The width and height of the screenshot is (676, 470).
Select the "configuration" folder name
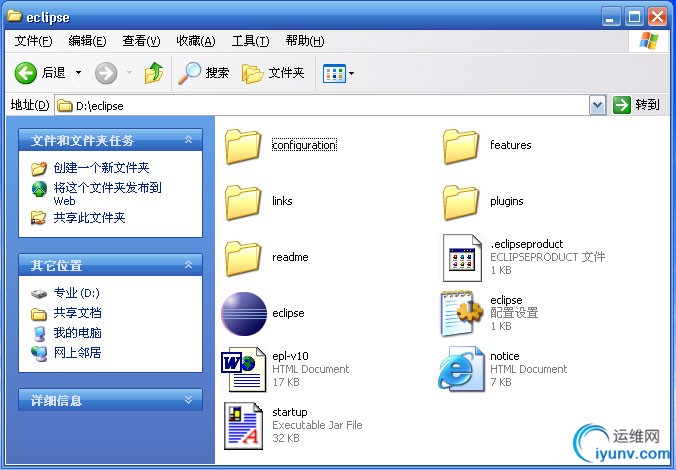click(304, 145)
